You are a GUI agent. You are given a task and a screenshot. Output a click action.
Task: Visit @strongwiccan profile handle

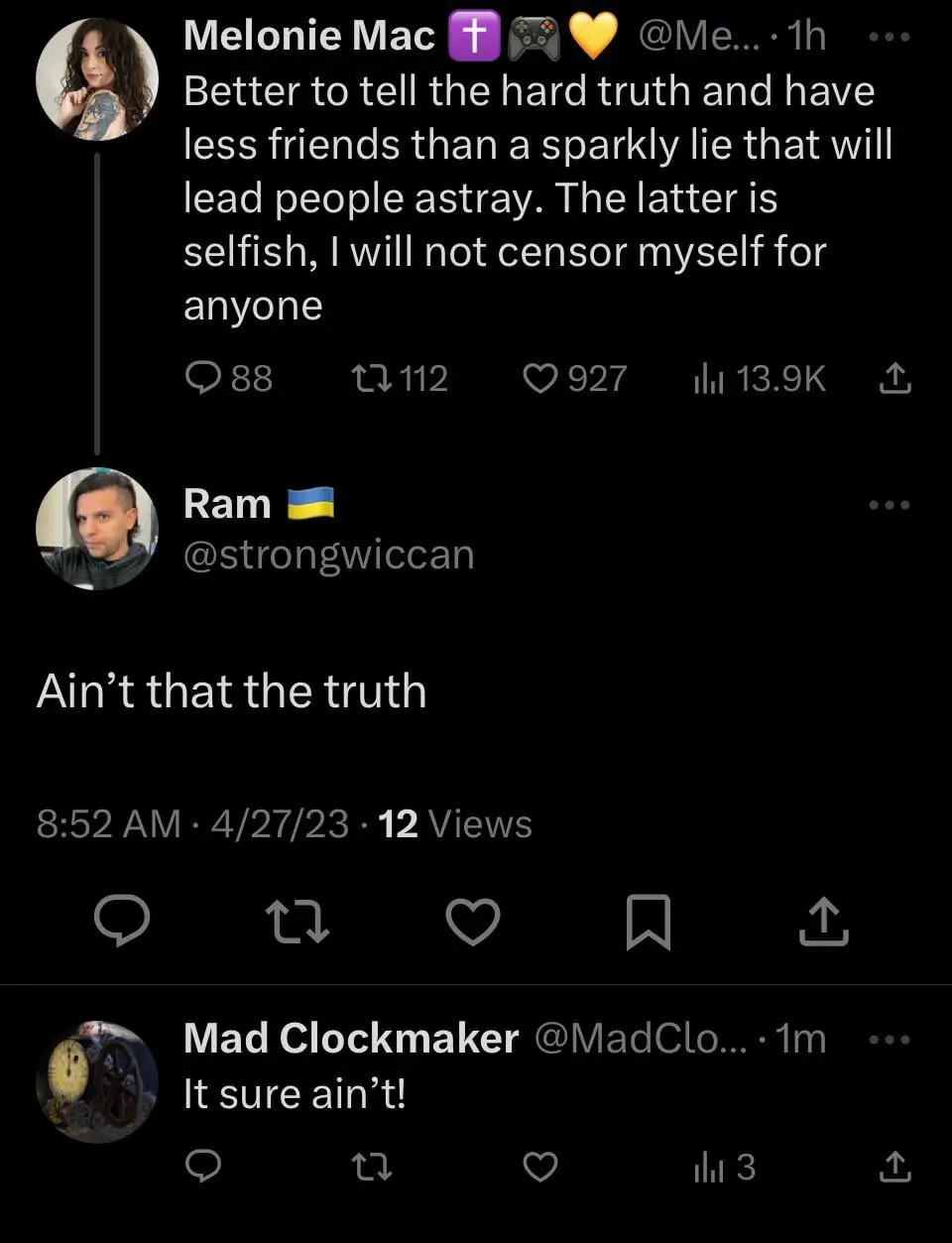coord(328,555)
